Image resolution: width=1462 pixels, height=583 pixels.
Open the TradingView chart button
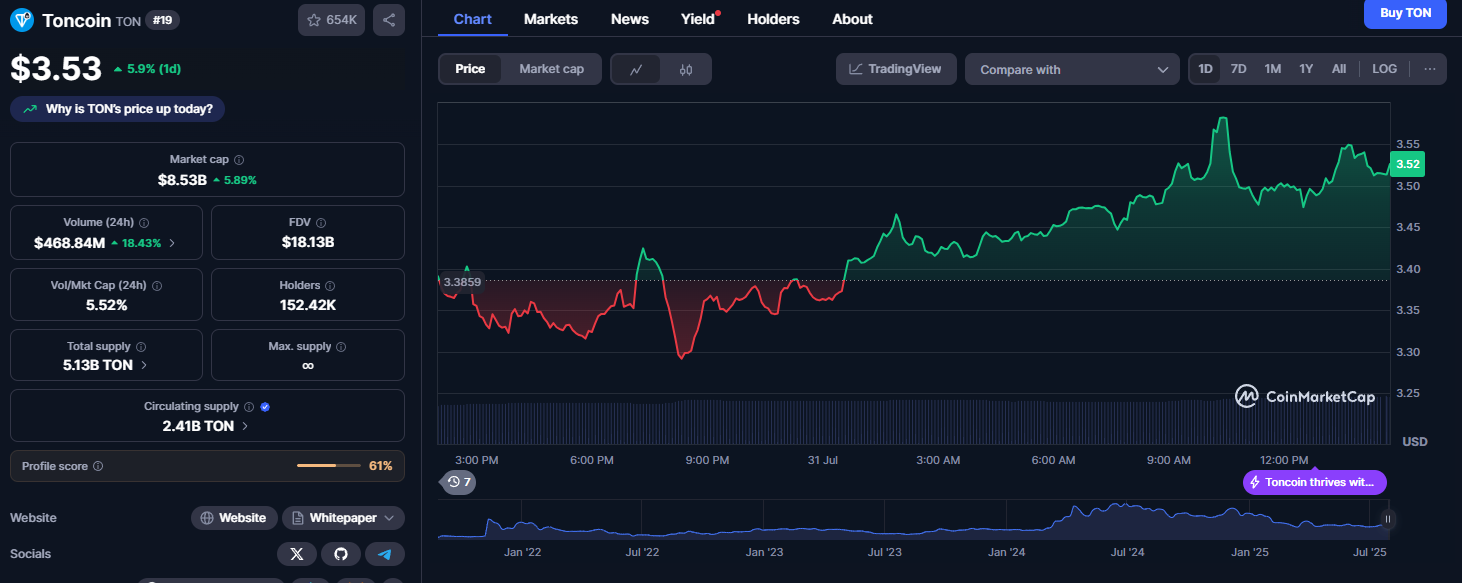pyautogui.click(x=896, y=69)
